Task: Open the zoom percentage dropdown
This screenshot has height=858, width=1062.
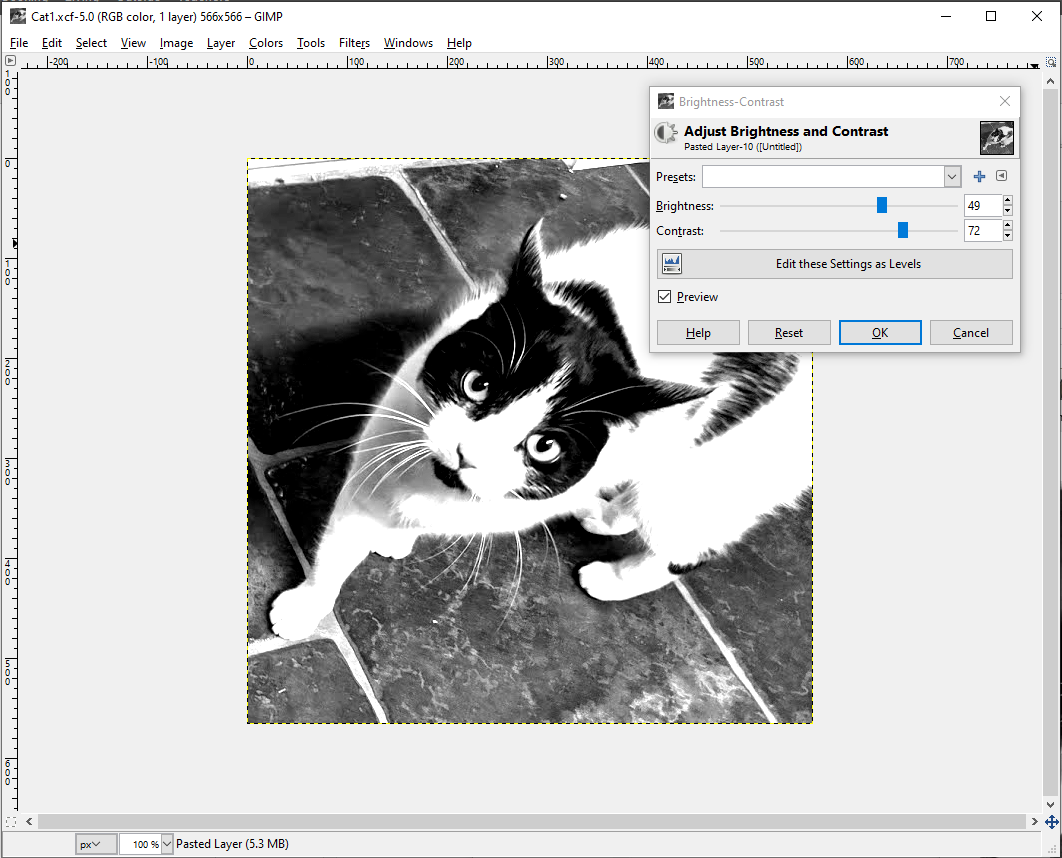Action: [166, 844]
